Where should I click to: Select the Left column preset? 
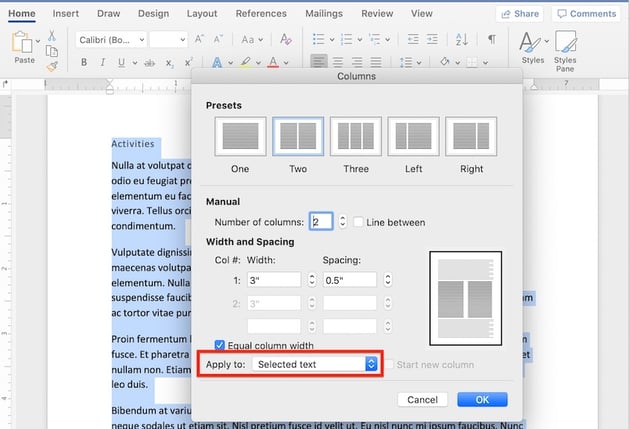(413, 136)
